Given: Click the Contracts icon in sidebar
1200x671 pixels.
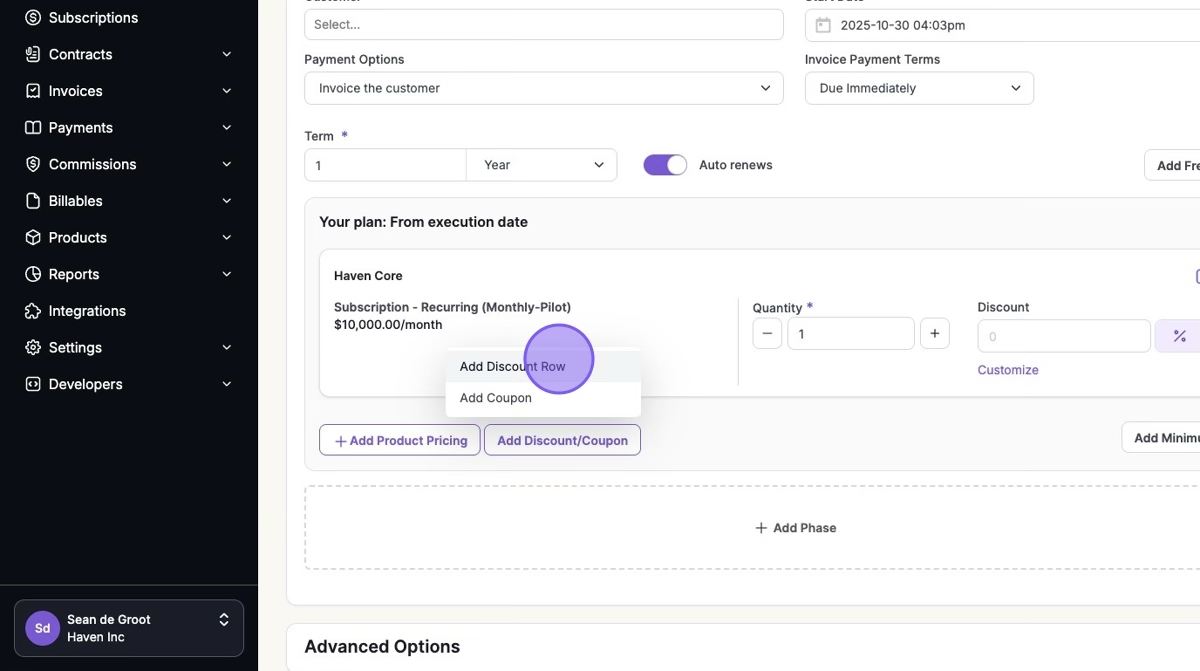Looking at the screenshot, I should (33, 54).
